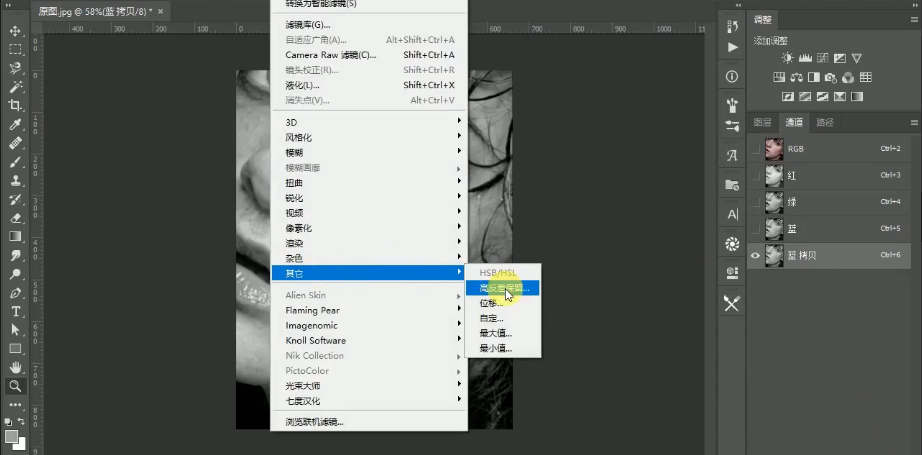The image size is (922, 455).
Task: Click Camera Raw 滤镜 menu entry
Action: pos(369,55)
